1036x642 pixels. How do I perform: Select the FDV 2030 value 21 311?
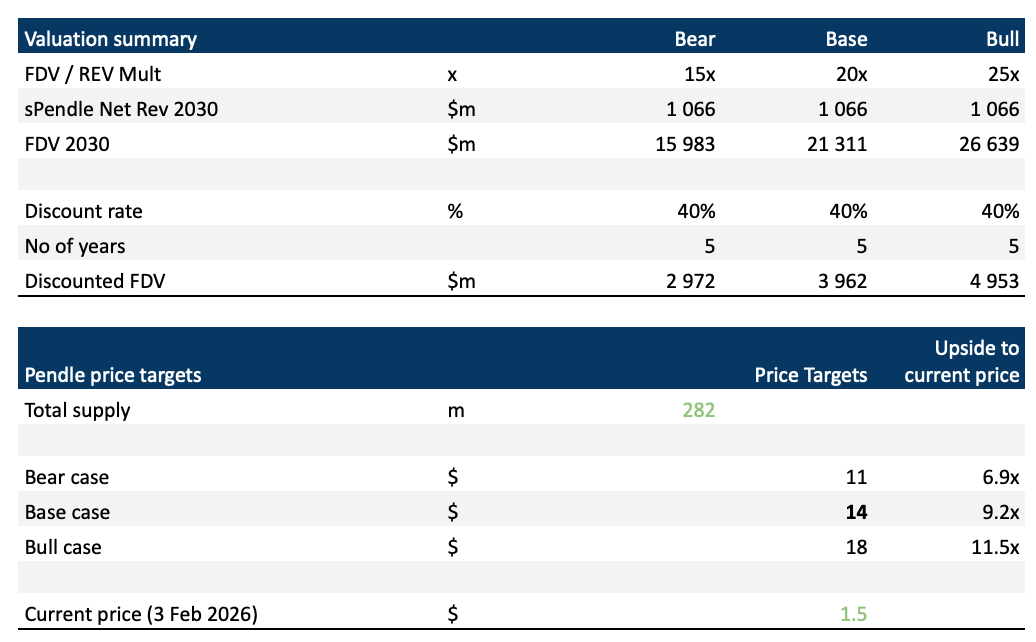pyautogui.click(x=838, y=143)
